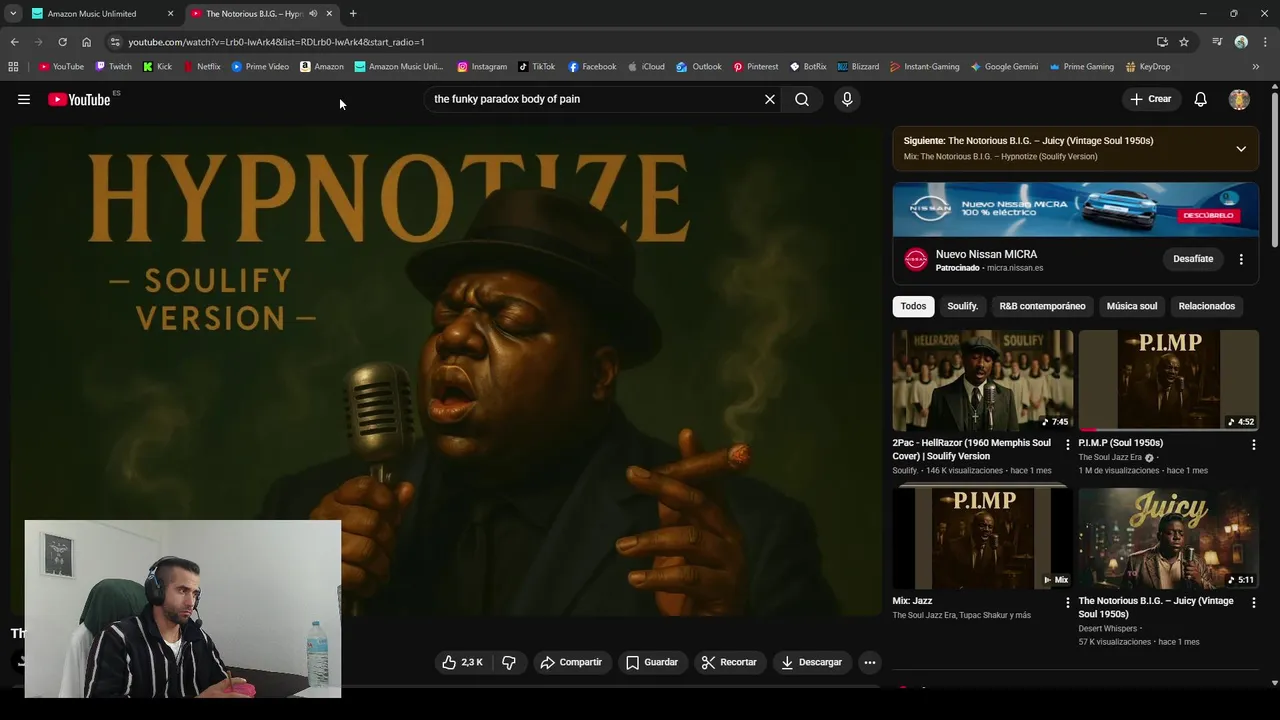Click the browser address bar URL

coord(277,42)
